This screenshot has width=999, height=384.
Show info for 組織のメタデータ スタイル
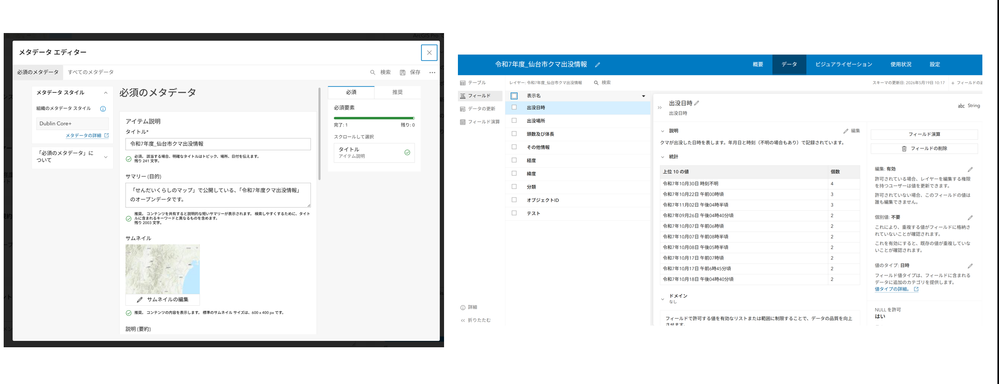(103, 109)
